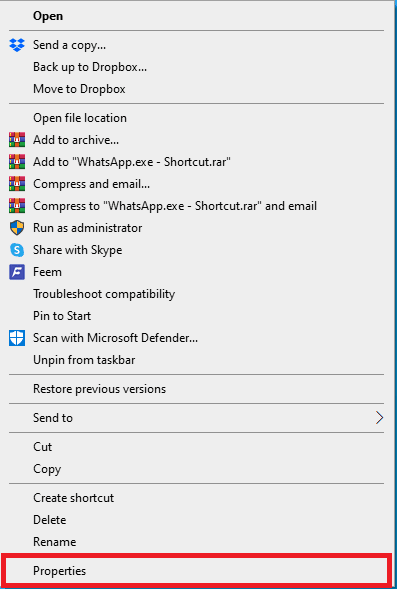Click the Dropbox icon beside Send a copy
This screenshot has height=589, width=397.
[x=17, y=45]
